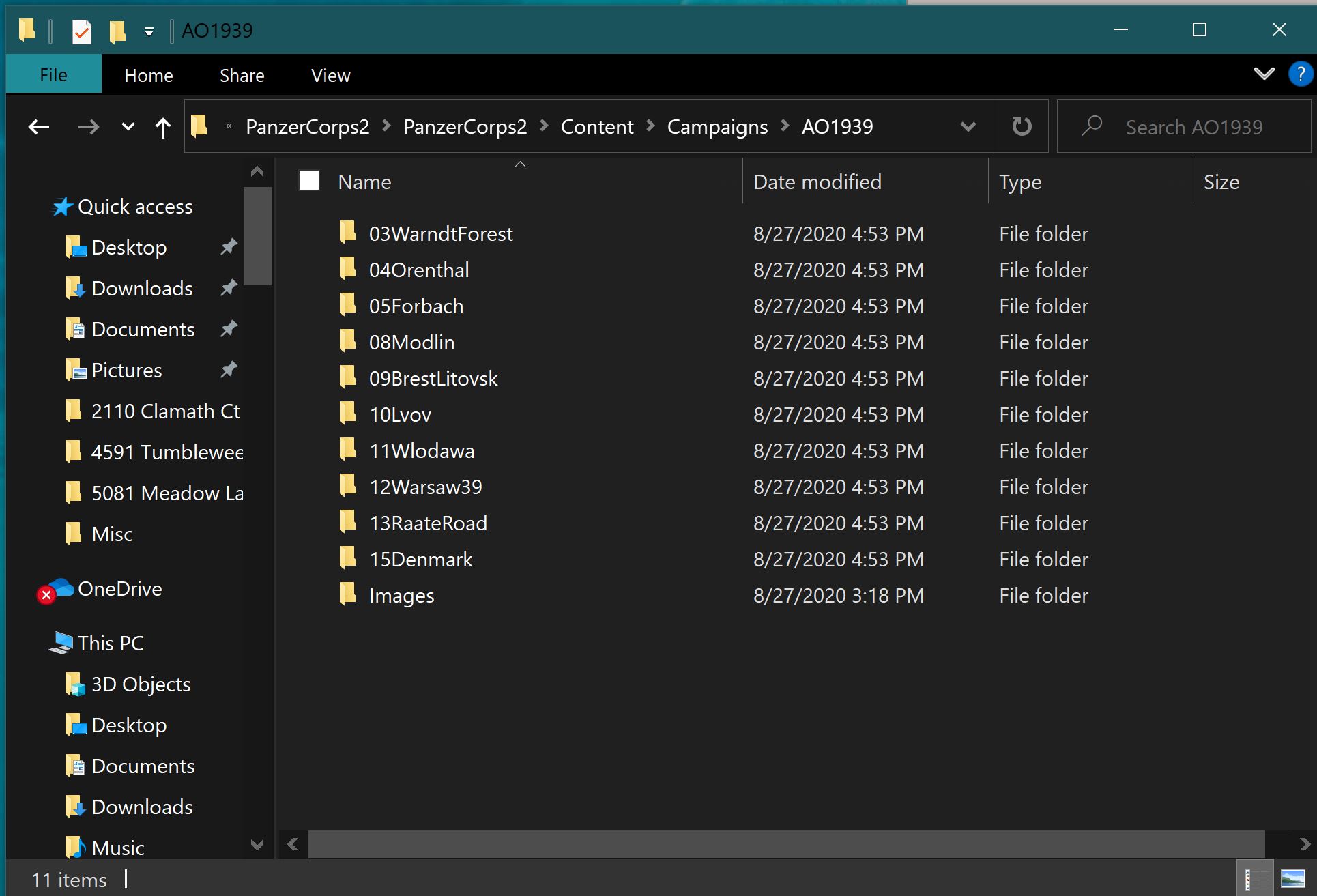The image size is (1317, 896).
Task: Open pinned Pictures under Quick access
Action: tap(127, 371)
